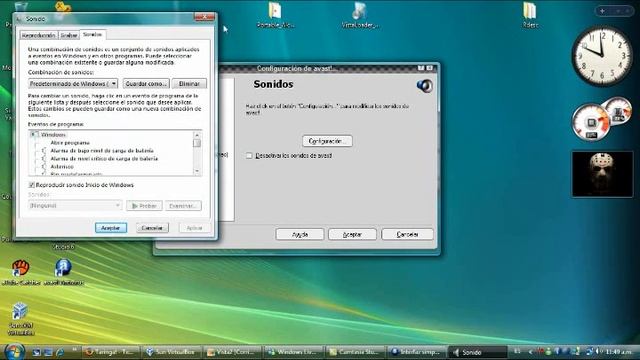Close the Sonido dialog window
This screenshot has width=640, height=360.
[x=204, y=17]
